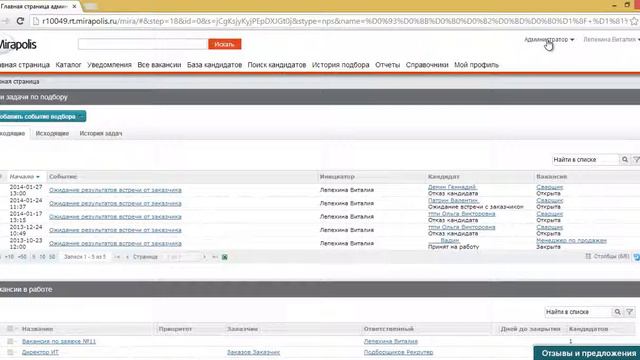The image size is (640, 360).
Task: Open the filter funnel for the vacancies list
Action: pos(630,312)
